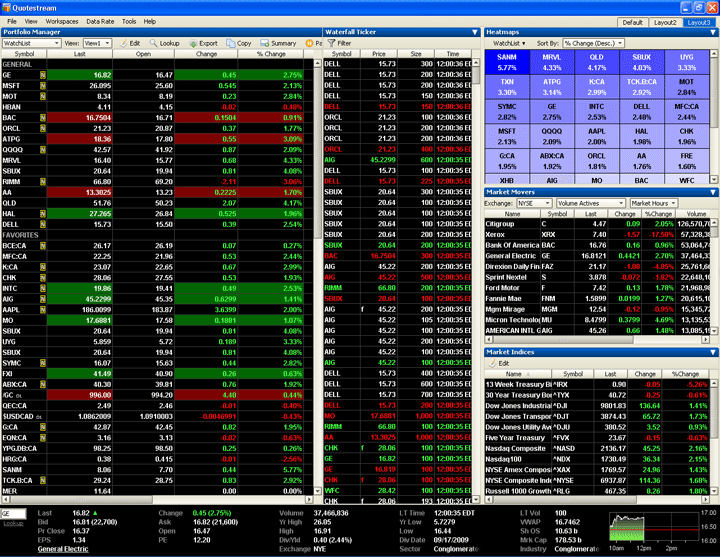The width and height of the screenshot is (720, 557).
Task: Click the General Electric company link
Action: pyautogui.click(x=63, y=549)
